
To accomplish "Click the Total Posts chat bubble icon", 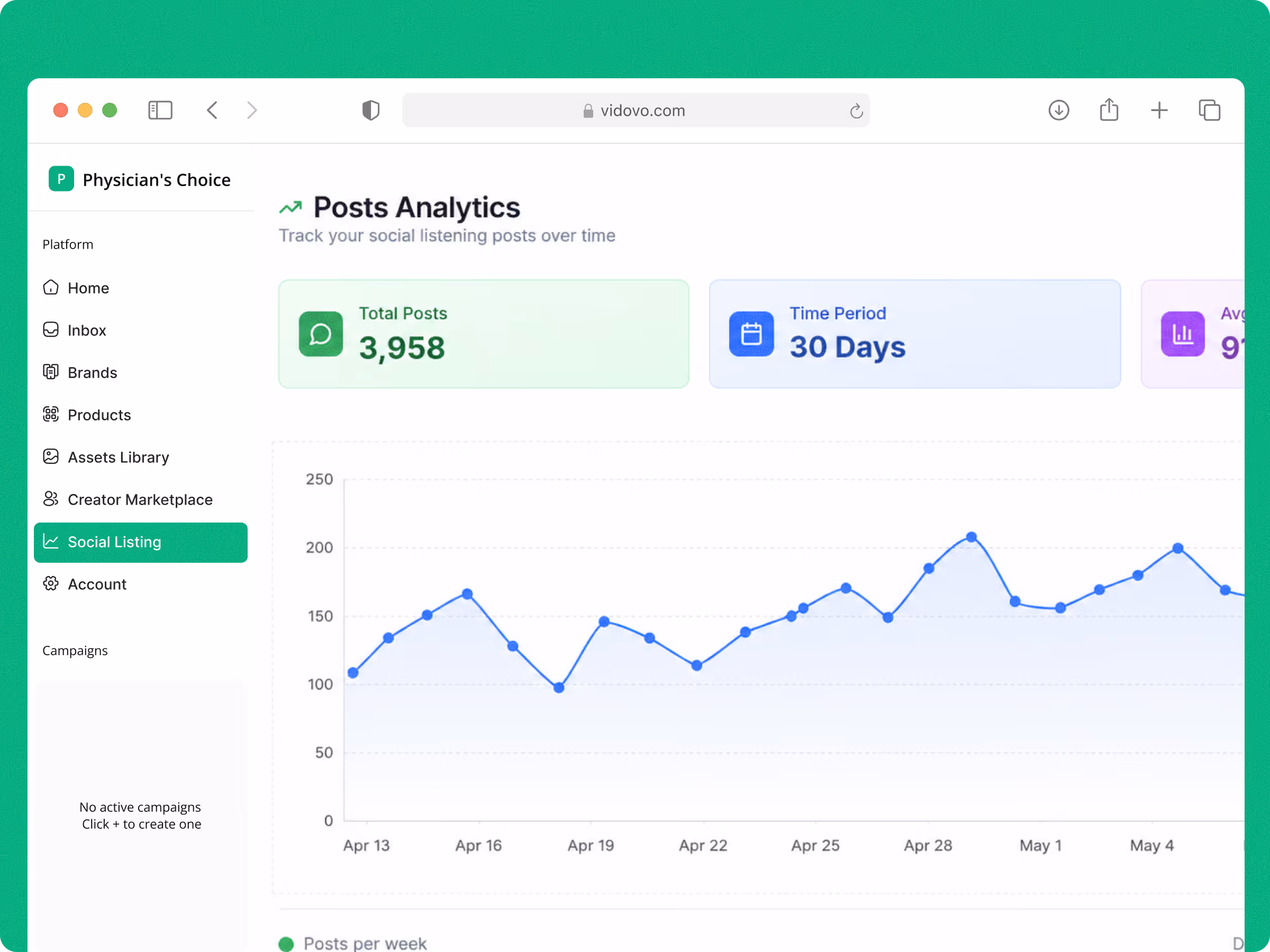I will coord(321,334).
